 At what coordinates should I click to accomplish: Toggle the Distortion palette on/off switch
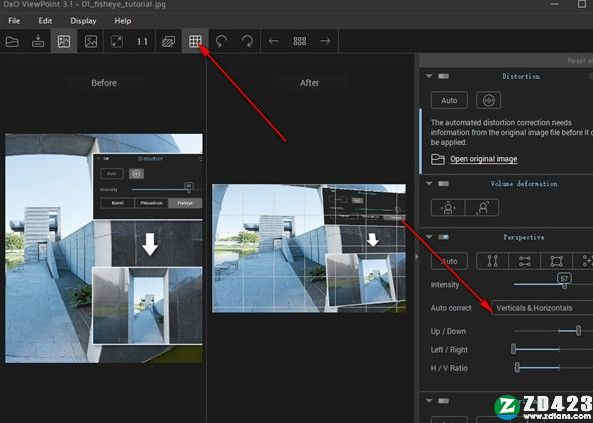[x=444, y=76]
